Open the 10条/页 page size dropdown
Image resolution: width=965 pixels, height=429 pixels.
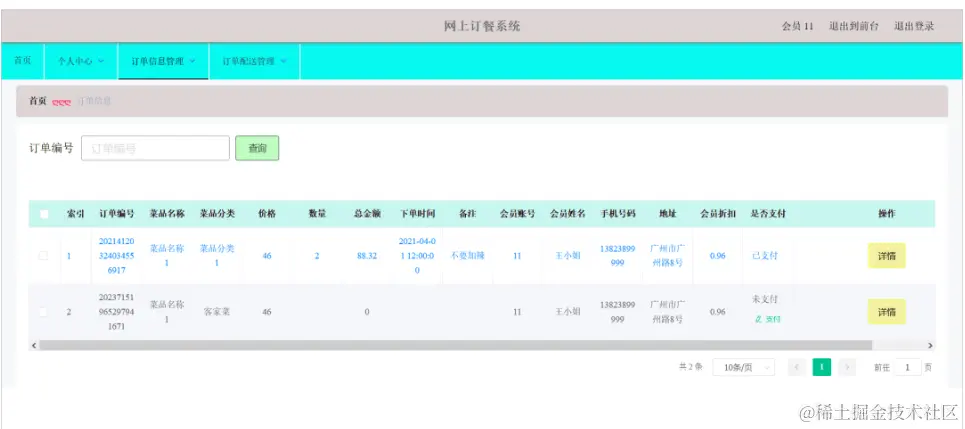pos(743,367)
